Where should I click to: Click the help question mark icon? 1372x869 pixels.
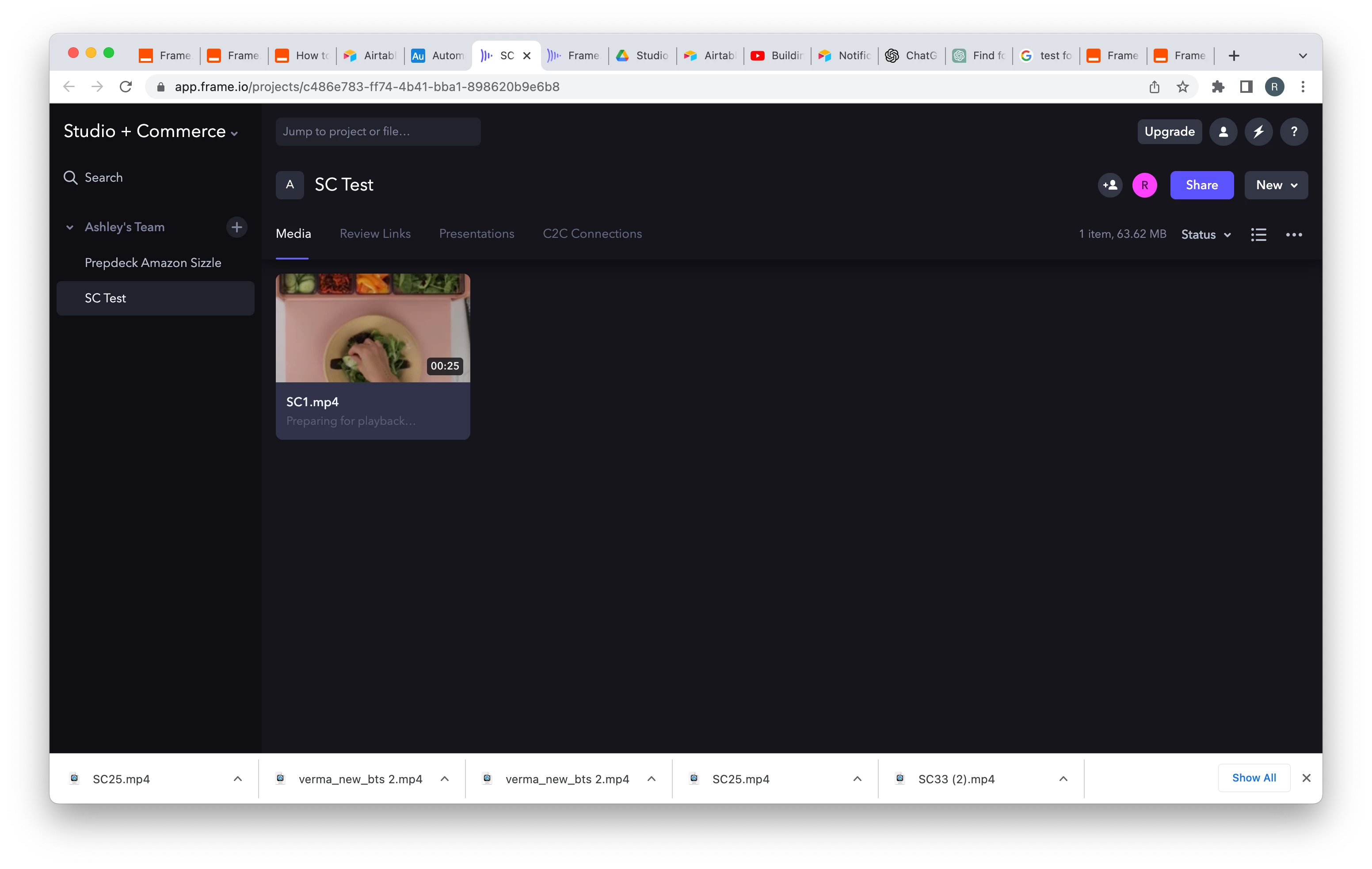click(x=1294, y=132)
